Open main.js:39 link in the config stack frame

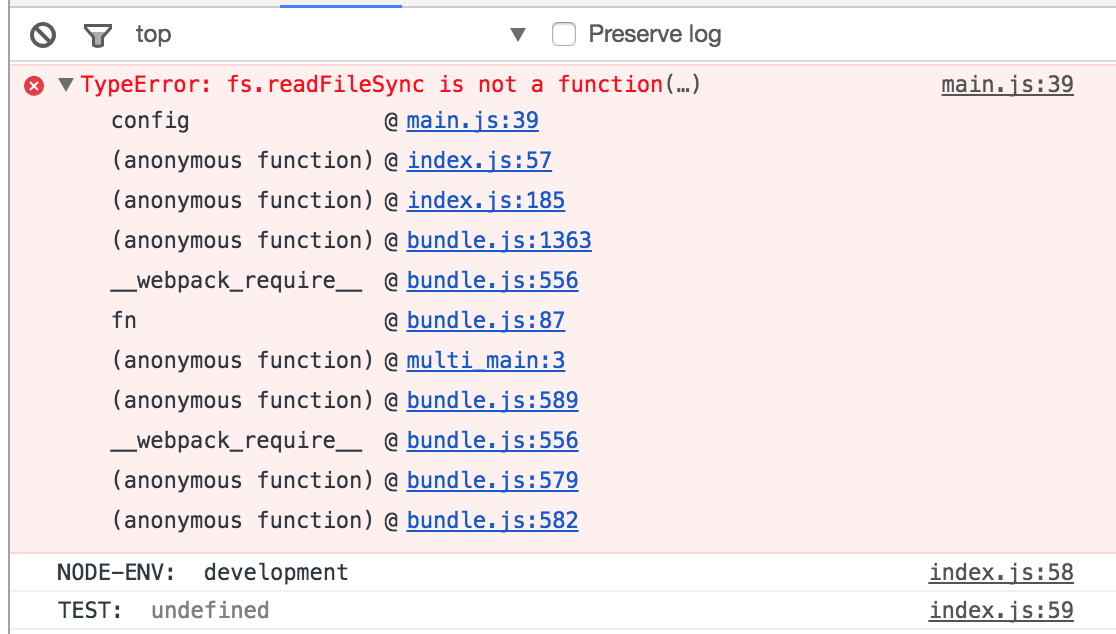(472, 121)
